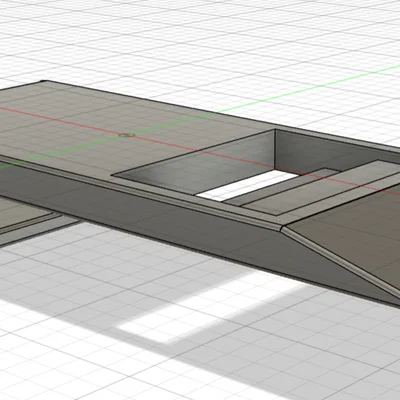The width and height of the screenshot is (400, 400).
Task: Select the origin point on the model
Action: pos(127,135)
